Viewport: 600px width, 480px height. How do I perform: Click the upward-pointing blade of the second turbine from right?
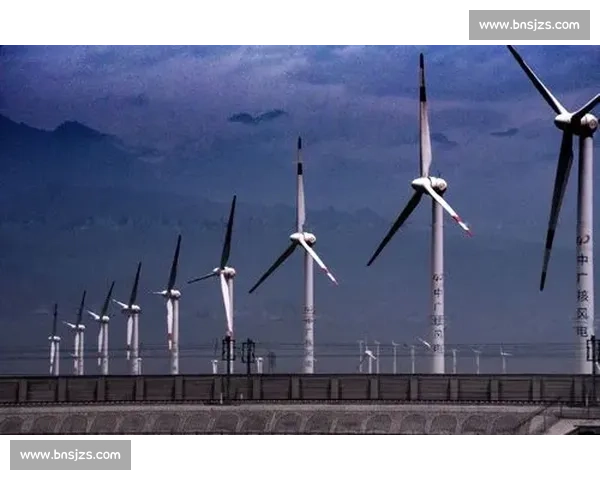424,115
